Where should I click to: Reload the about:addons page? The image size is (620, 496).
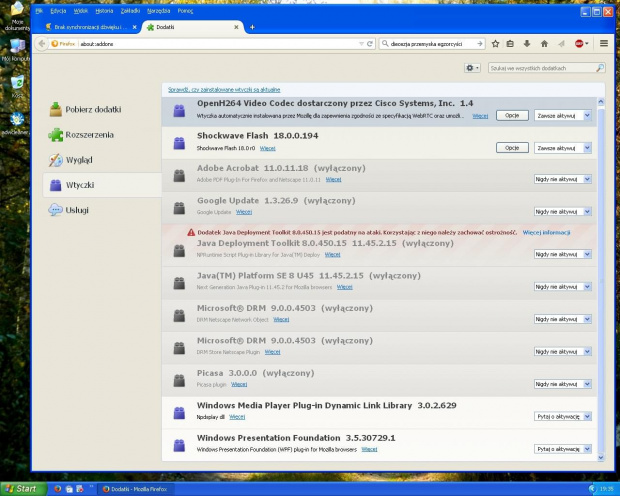pos(370,44)
